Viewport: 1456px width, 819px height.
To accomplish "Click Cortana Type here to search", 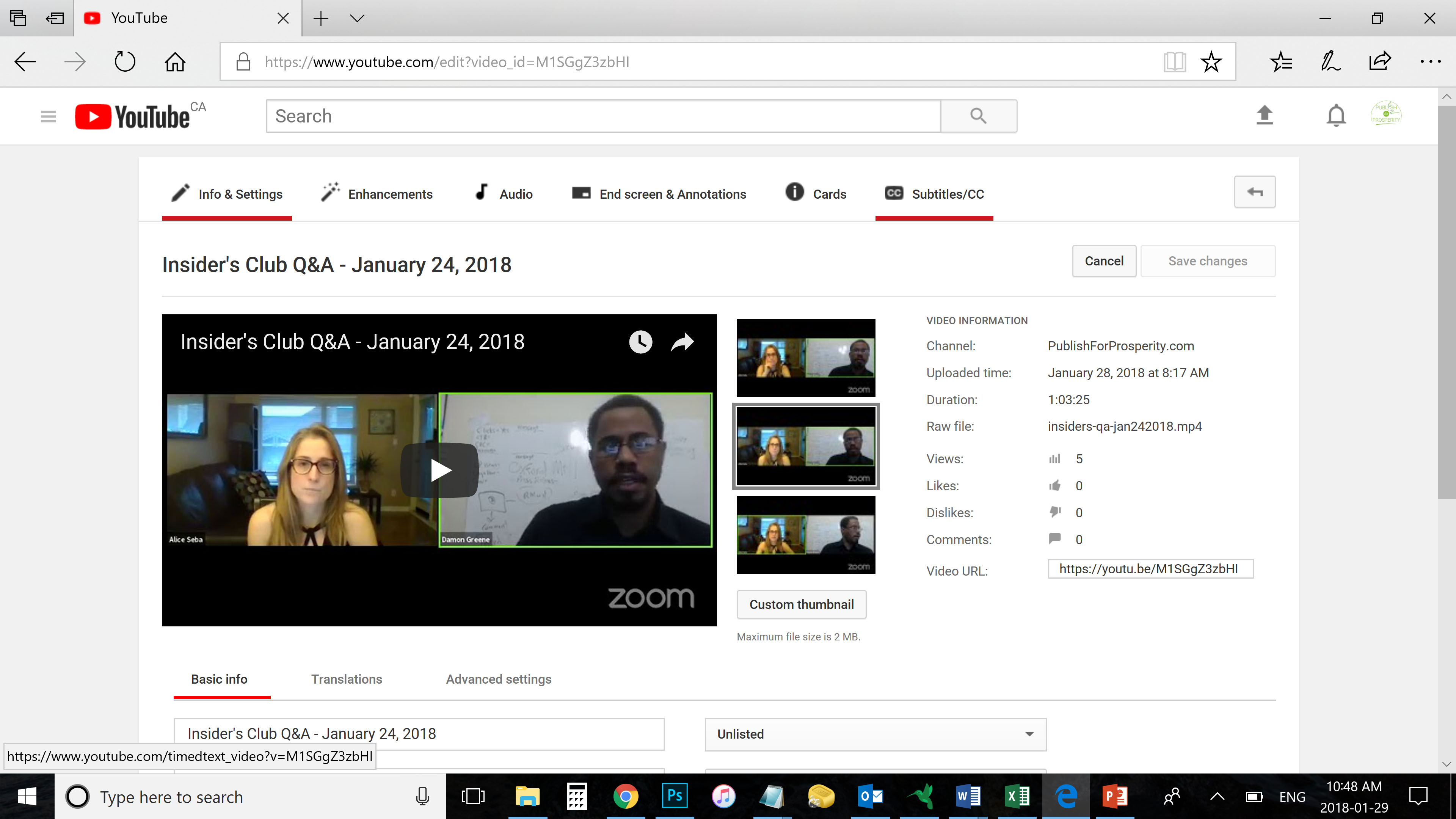I will 250,796.
